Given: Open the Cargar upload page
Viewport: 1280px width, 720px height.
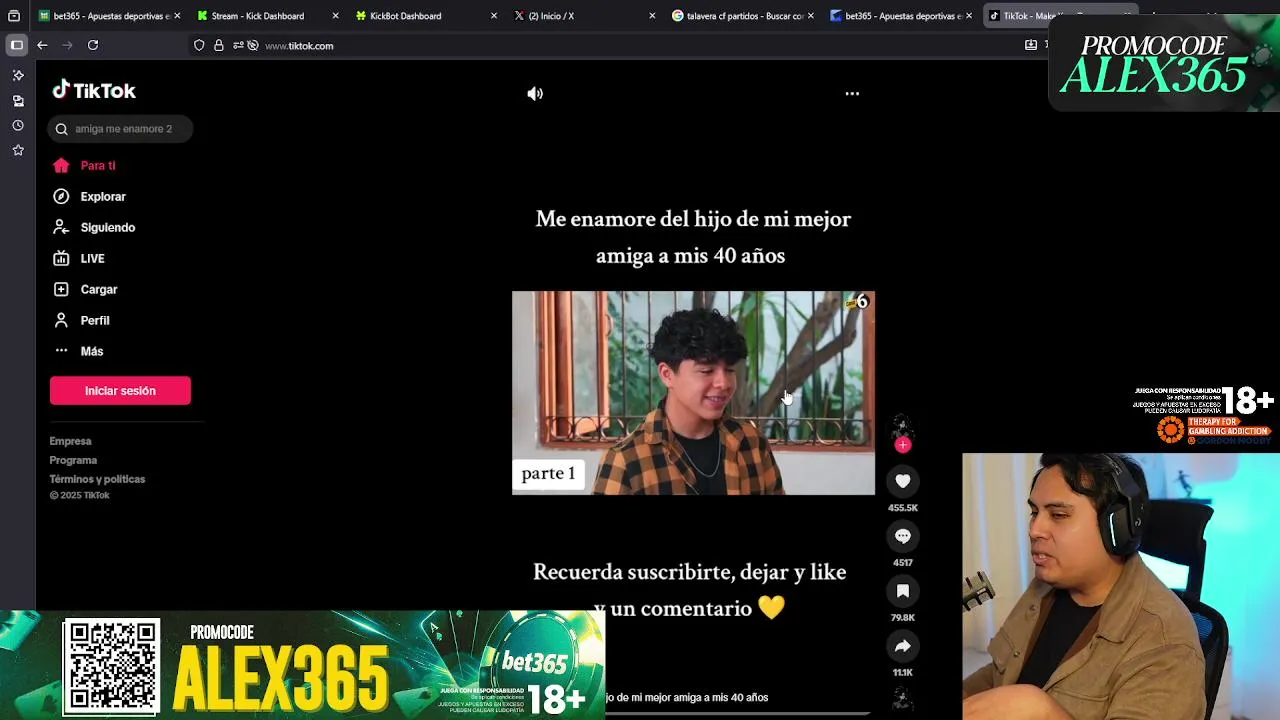Looking at the screenshot, I should 99,290.
